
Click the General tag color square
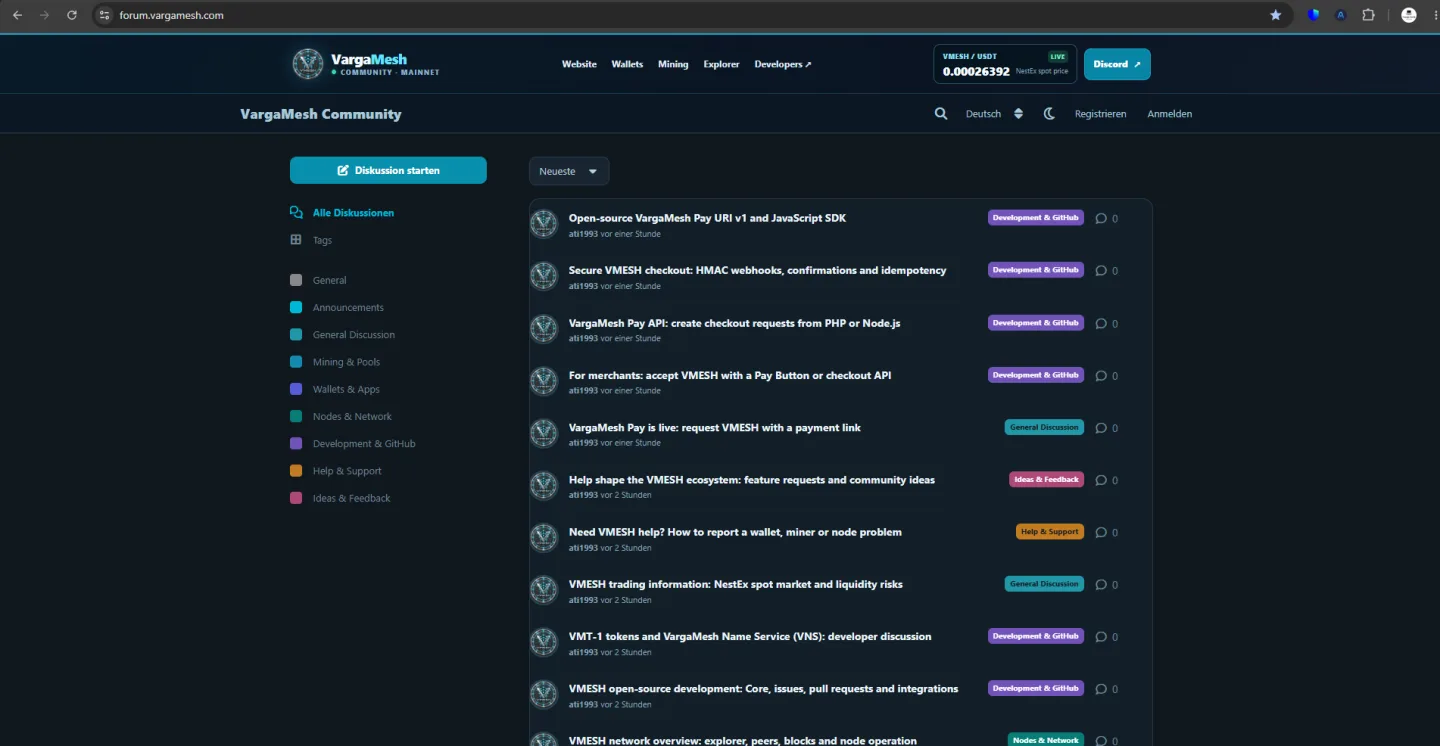click(x=296, y=280)
